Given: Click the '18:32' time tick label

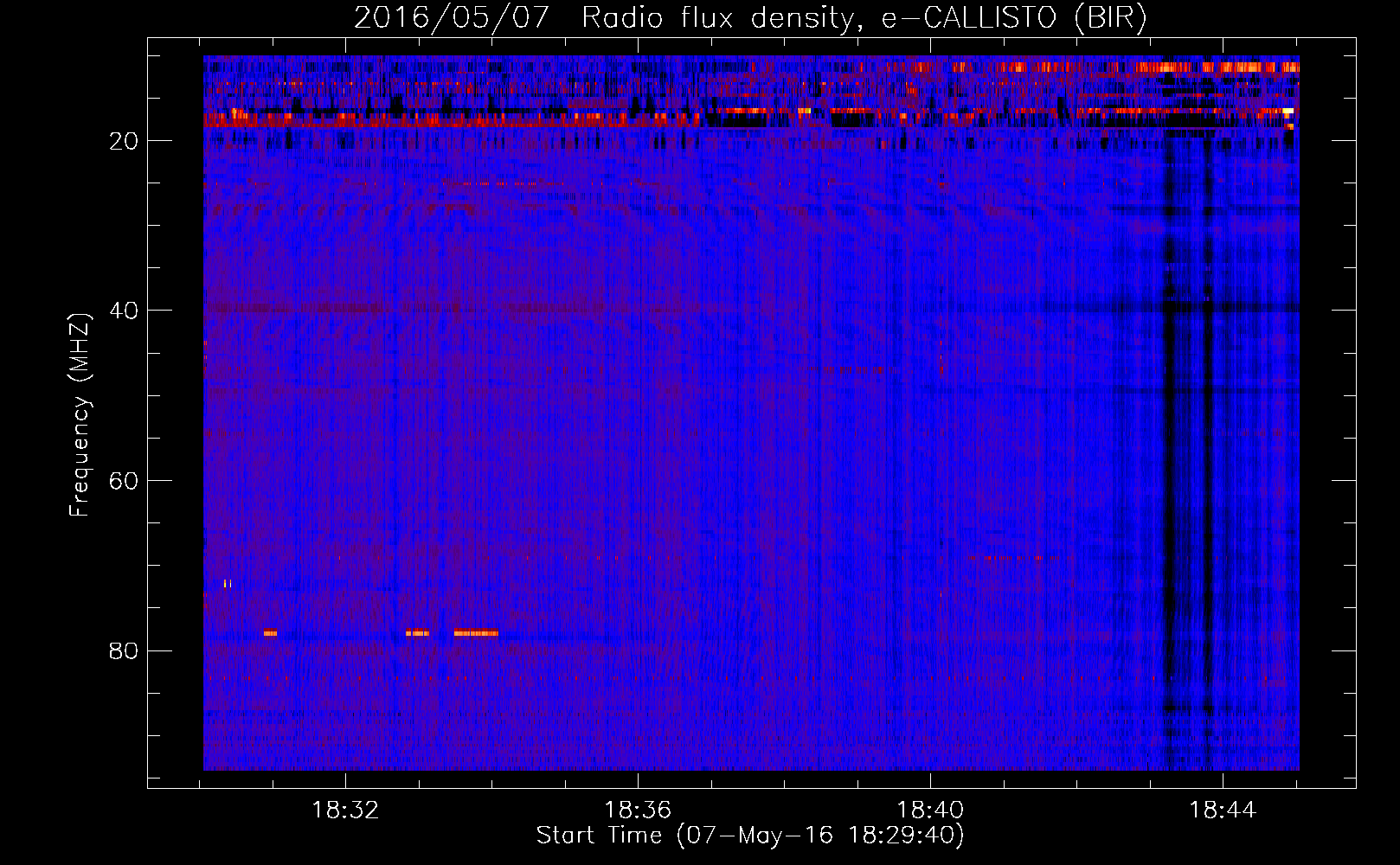Looking at the screenshot, I should [345, 810].
